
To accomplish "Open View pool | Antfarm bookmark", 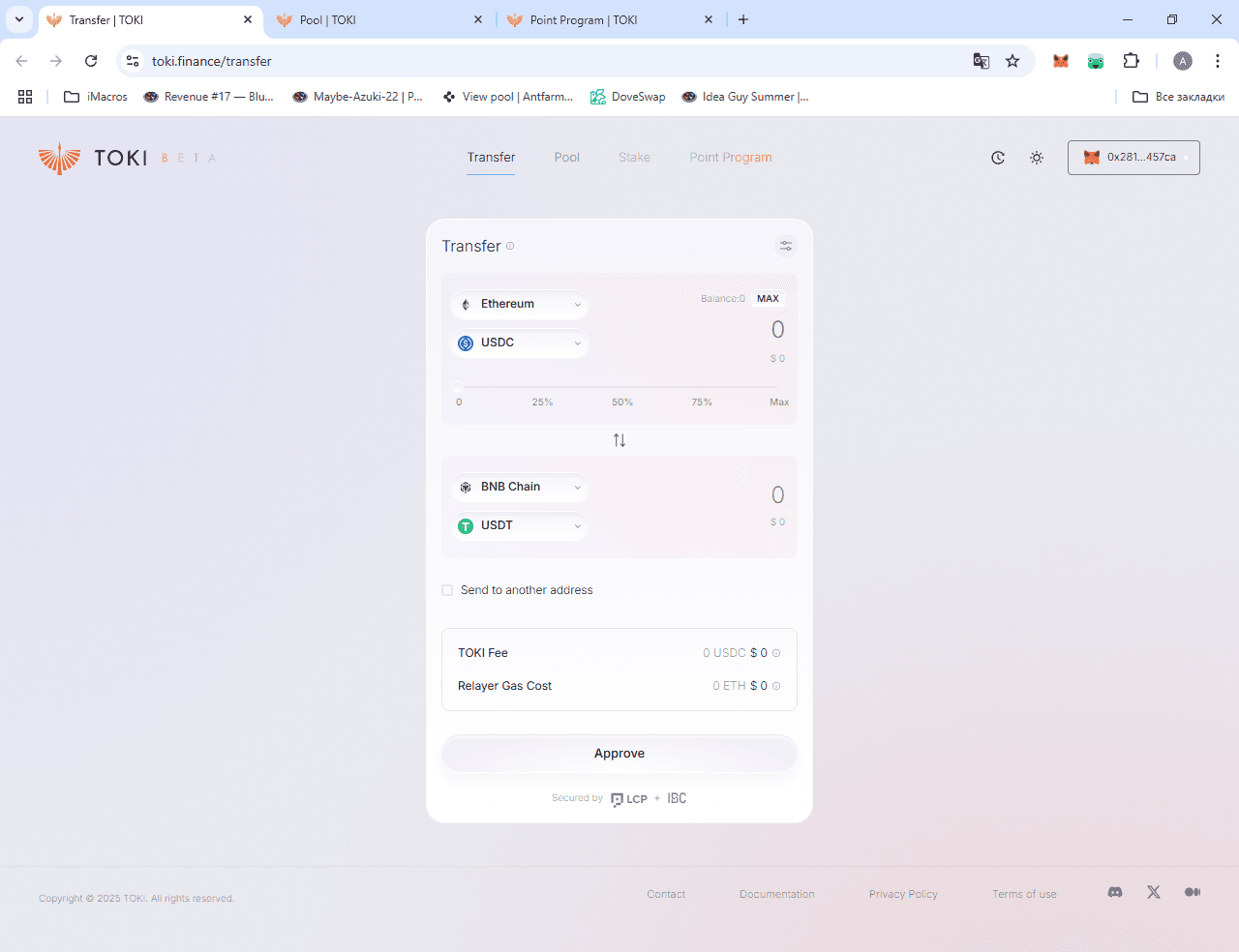I will tap(507, 97).
